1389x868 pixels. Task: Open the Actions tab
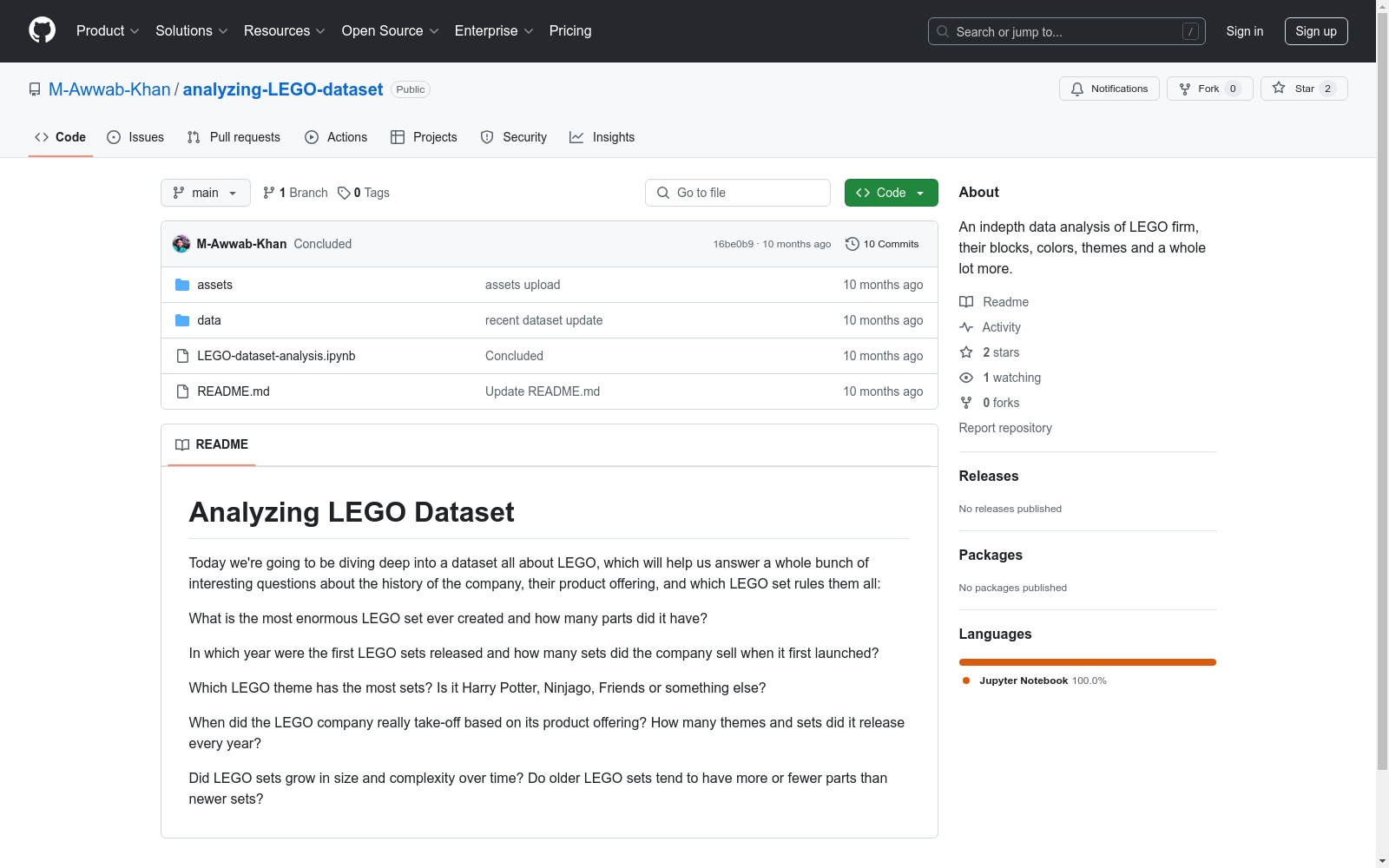click(x=336, y=137)
